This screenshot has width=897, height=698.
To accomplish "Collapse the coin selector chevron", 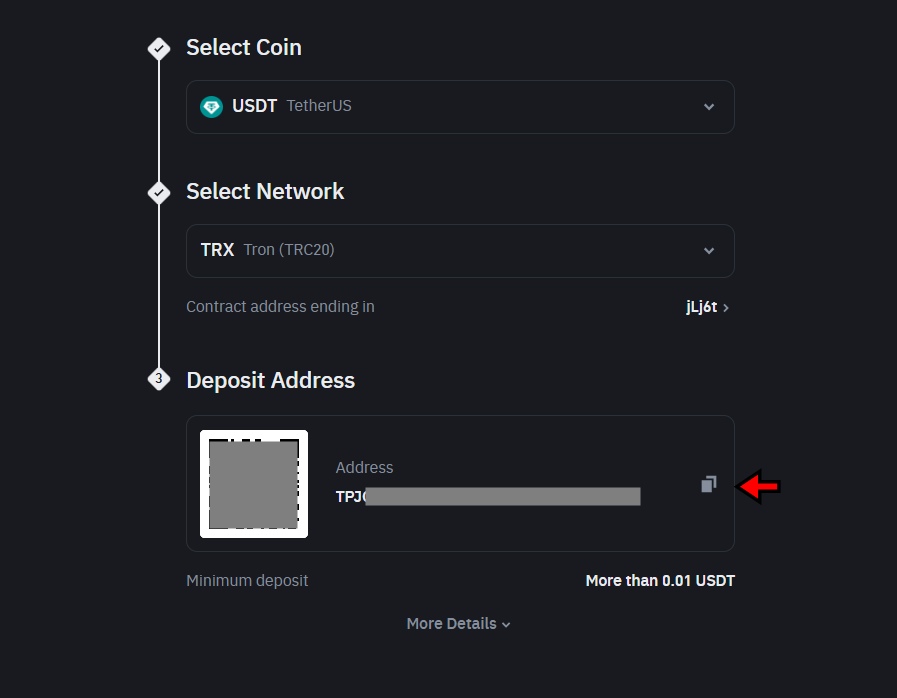I will pyautogui.click(x=709, y=106).
